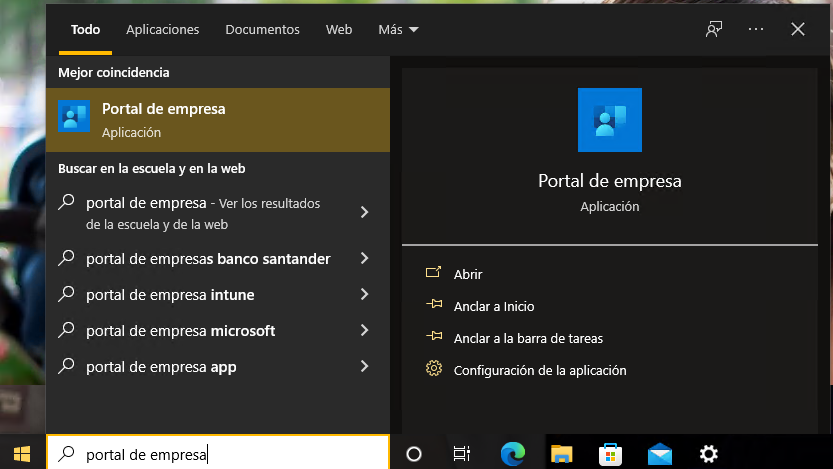833x469 pixels.
Task: Click the Windows Start button
Action: pyautogui.click(x=22, y=454)
